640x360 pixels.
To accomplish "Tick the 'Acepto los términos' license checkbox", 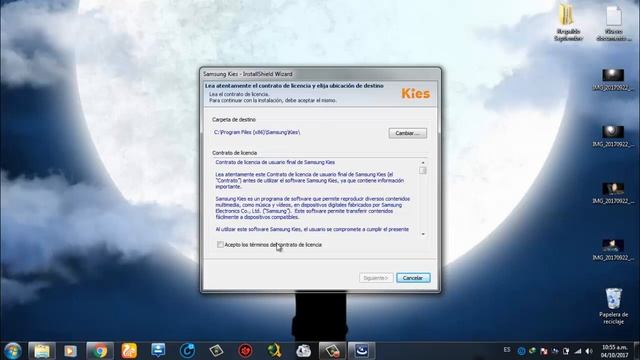I will (220, 244).
